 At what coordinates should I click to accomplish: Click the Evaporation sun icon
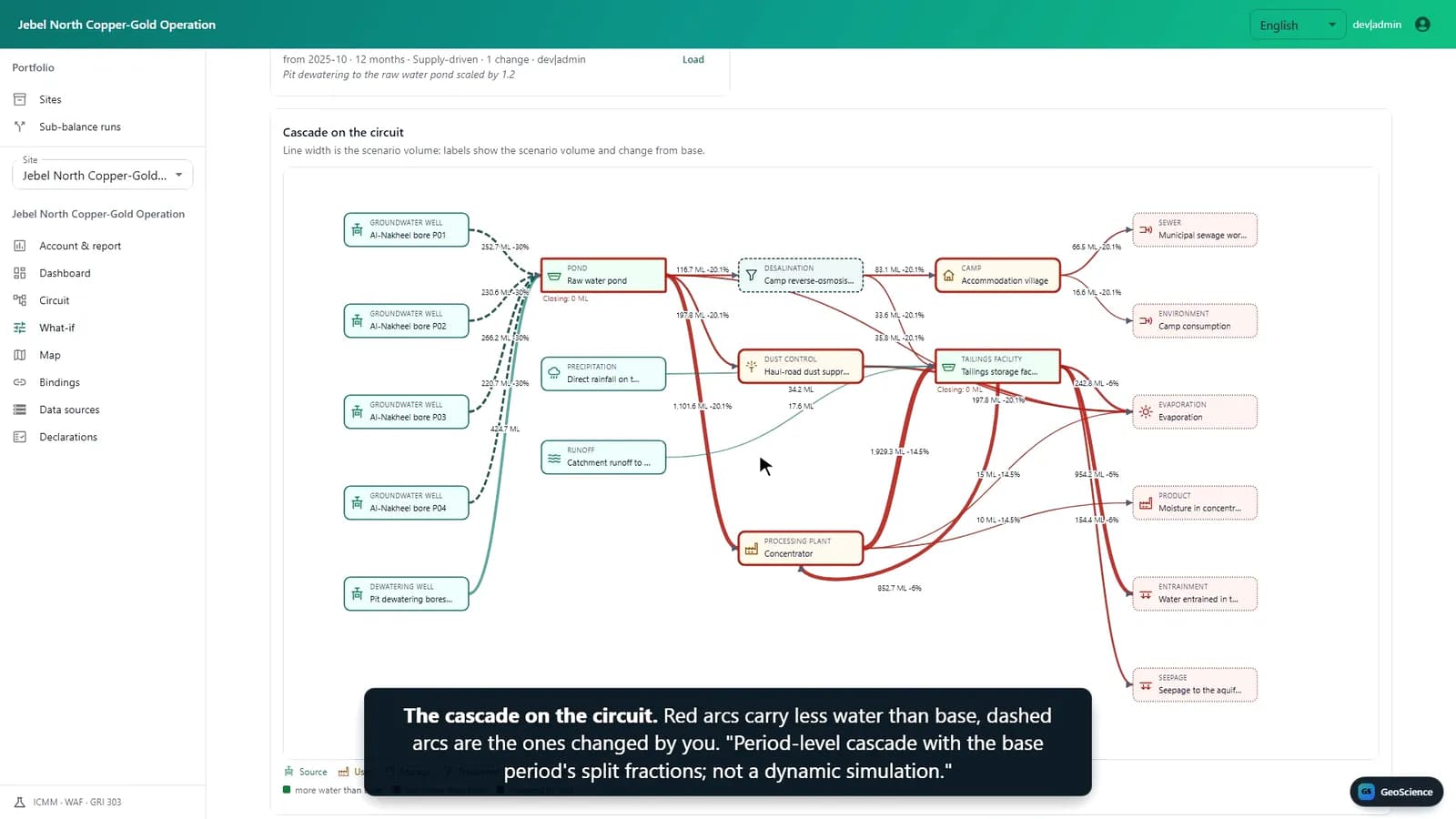[x=1146, y=412]
